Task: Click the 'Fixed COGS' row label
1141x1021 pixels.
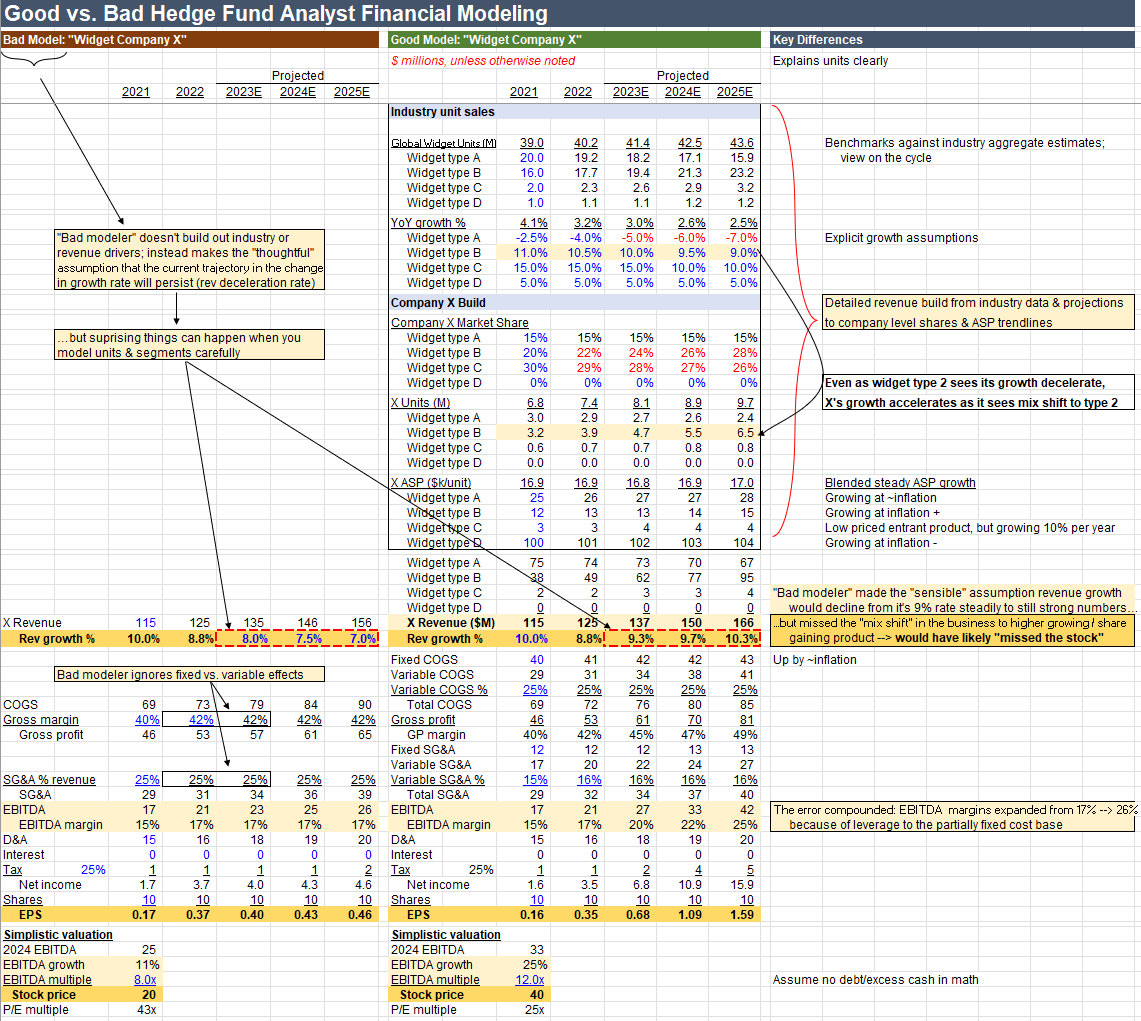Action: 424,659
